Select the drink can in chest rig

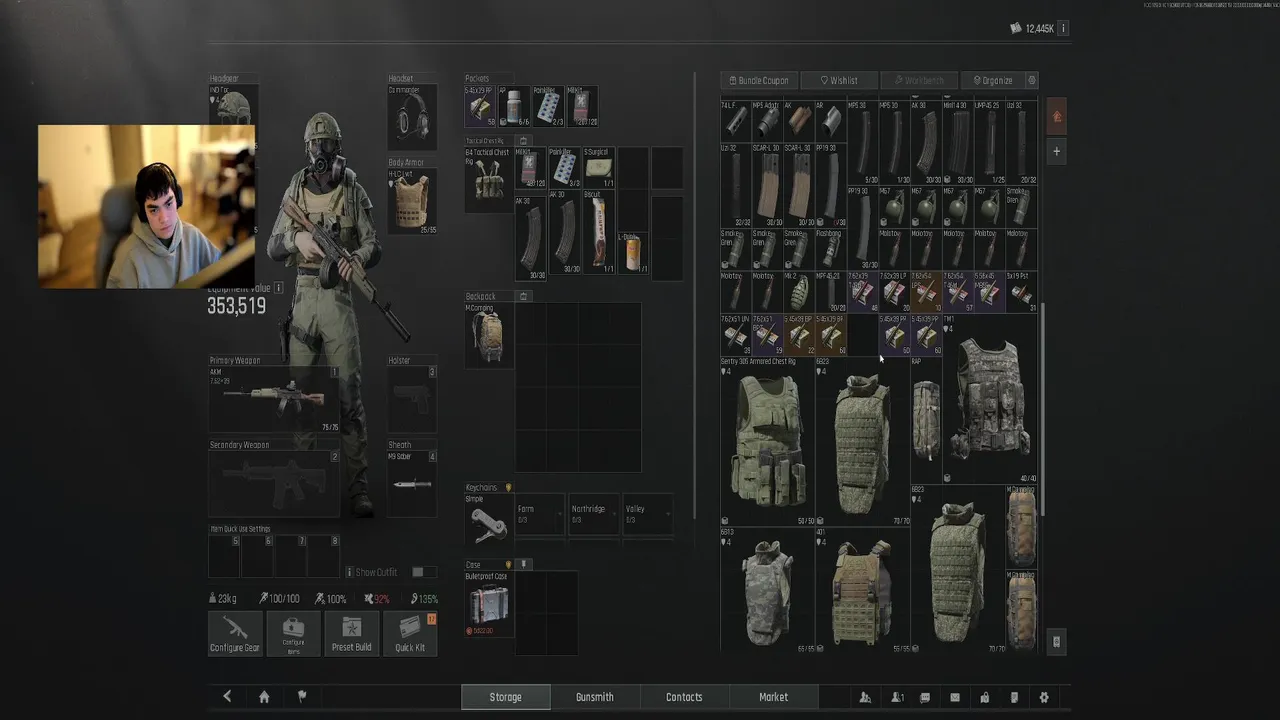click(x=632, y=253)
